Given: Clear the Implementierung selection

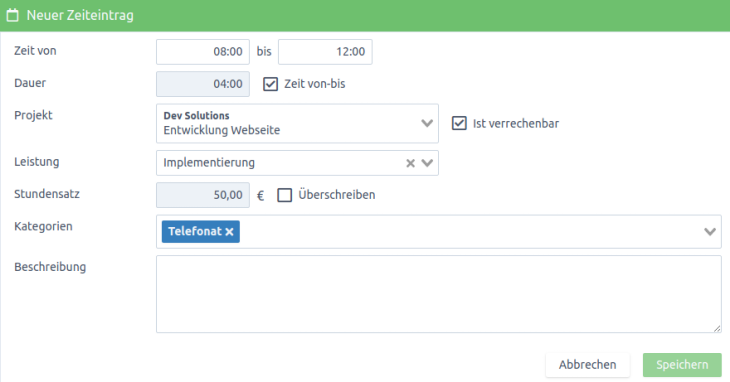Looking at the screenshot, I should click(410, 163).
